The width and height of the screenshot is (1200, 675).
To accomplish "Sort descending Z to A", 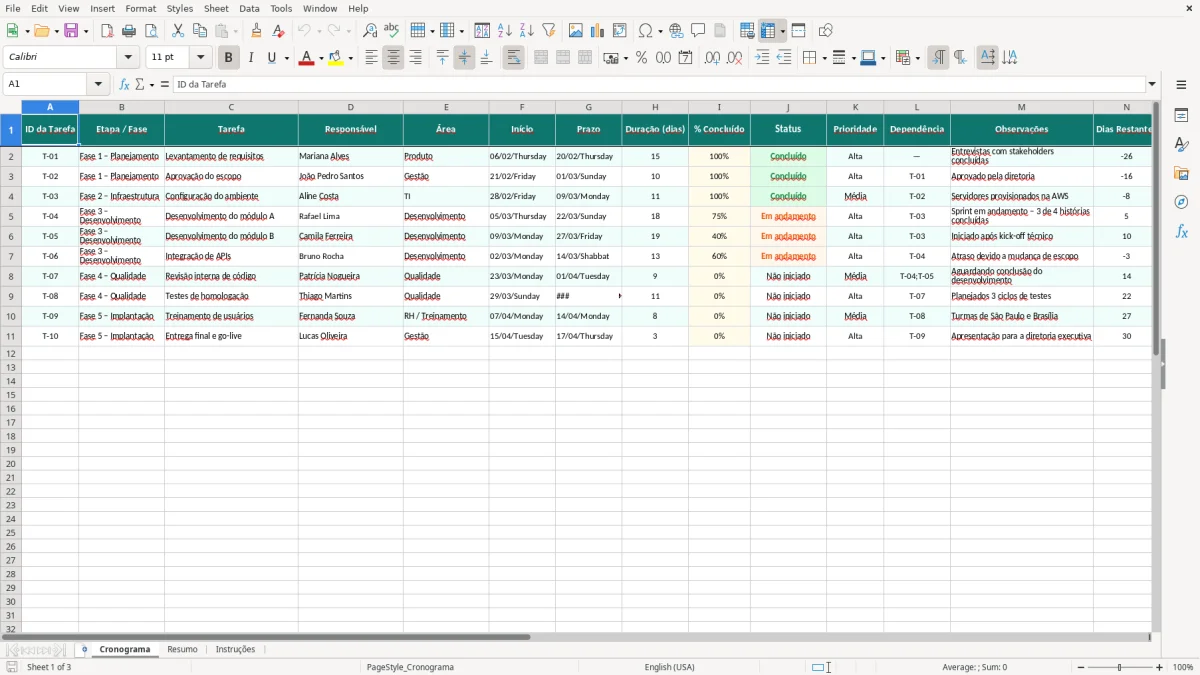I will coord(527,31).
